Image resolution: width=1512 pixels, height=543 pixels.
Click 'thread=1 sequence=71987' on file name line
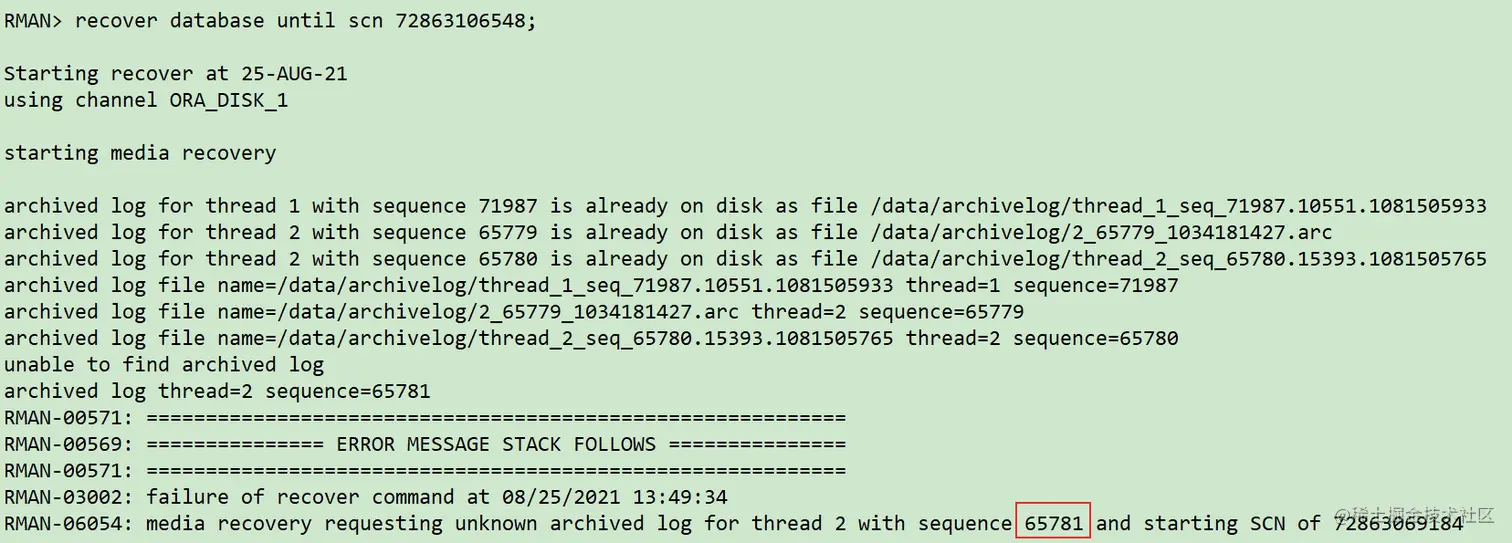(x=1042, y=285)
